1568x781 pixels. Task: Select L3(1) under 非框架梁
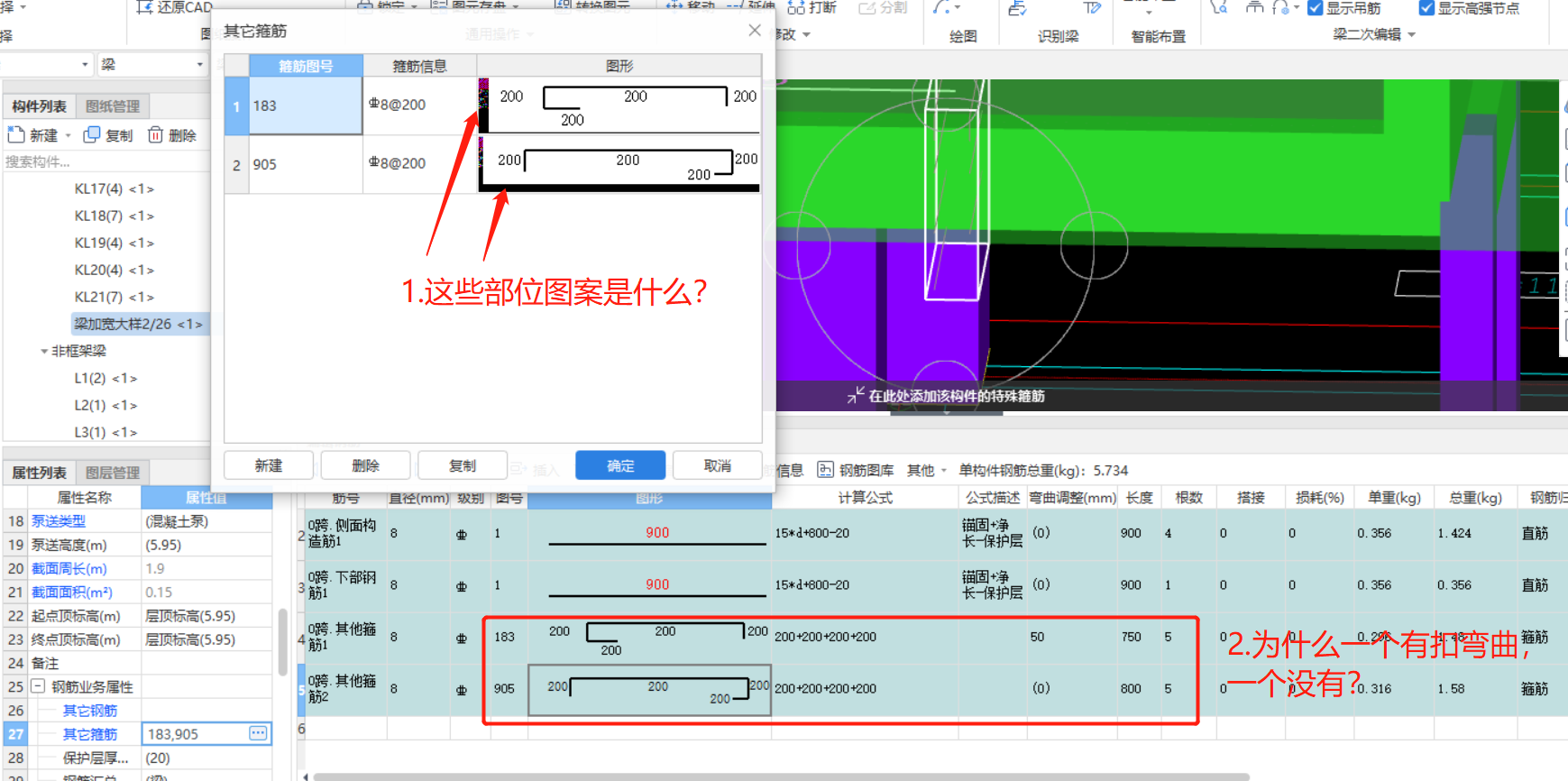coord(105,432)
